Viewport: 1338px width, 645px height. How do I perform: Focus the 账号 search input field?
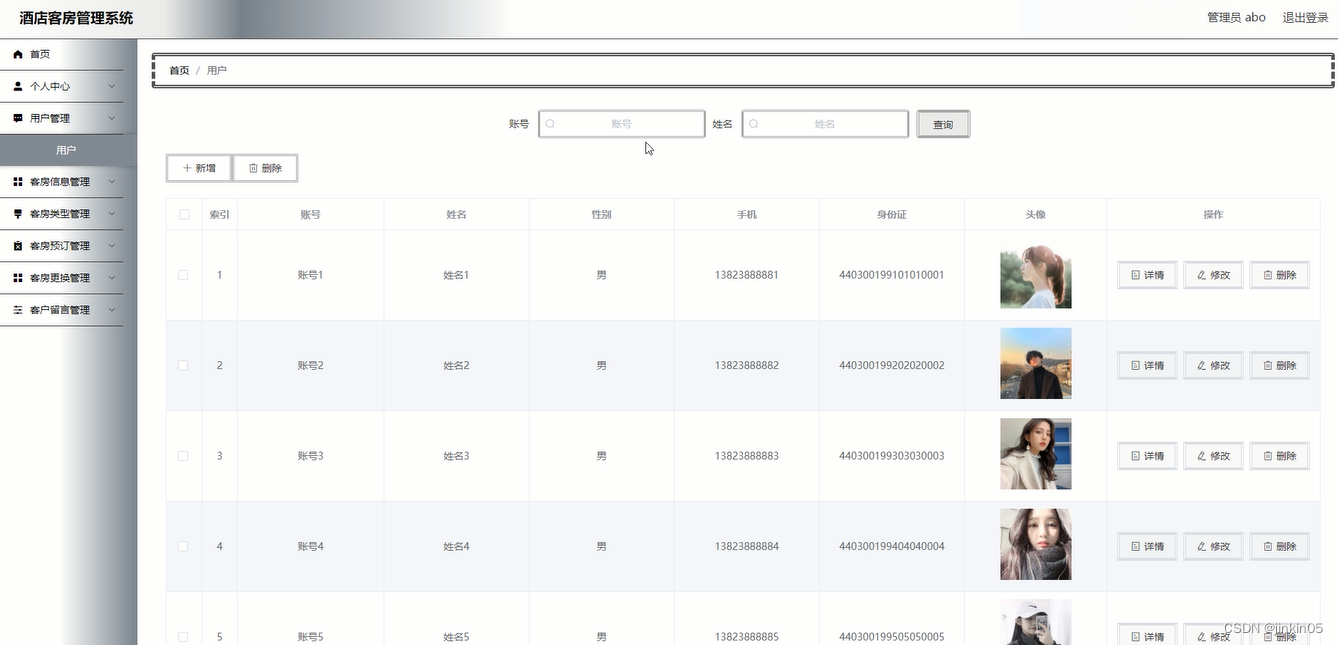click(622, 124)
